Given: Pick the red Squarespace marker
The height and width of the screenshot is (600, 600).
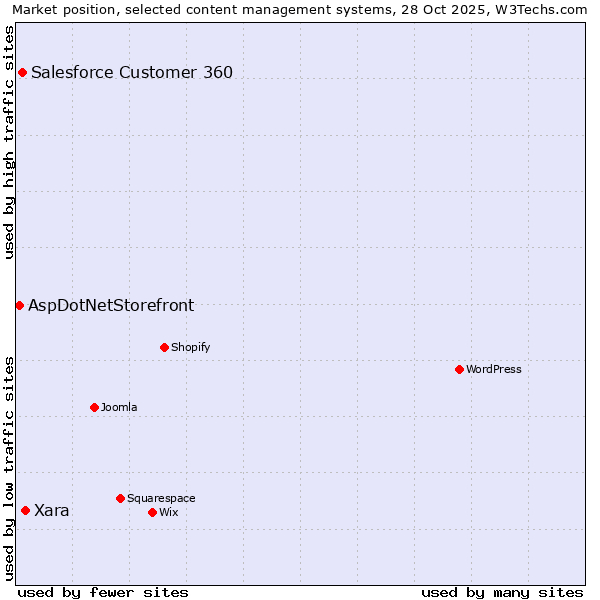Looking at the screenshot, I should click(120, 498).
